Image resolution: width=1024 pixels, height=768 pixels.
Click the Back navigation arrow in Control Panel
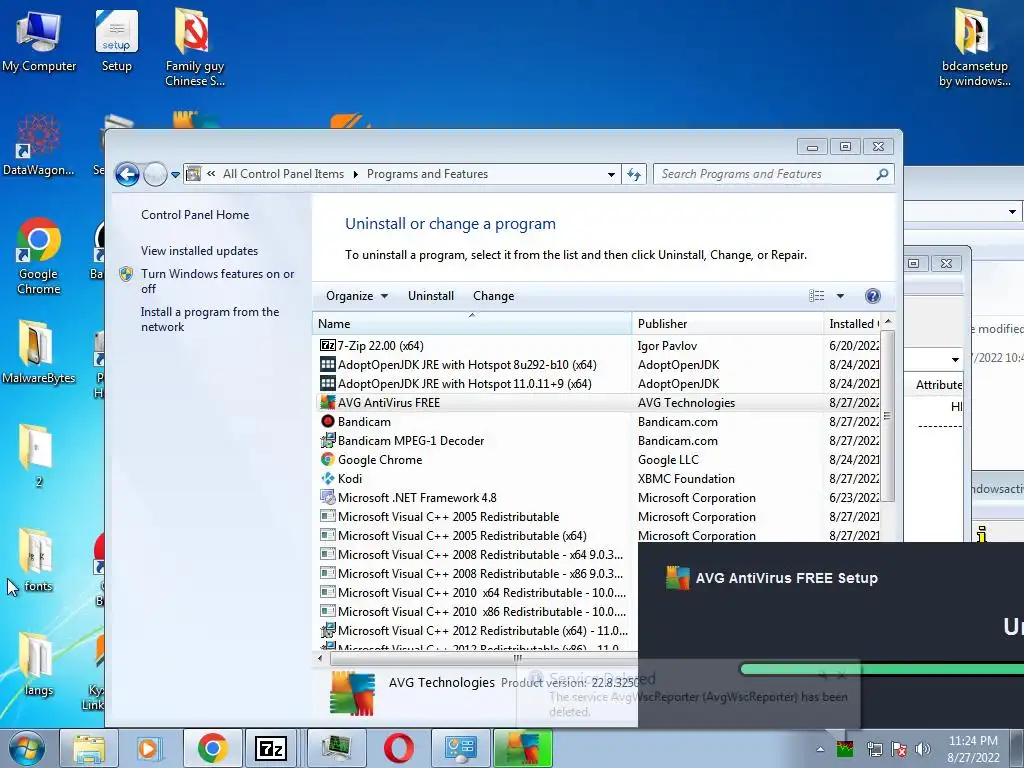[x=127, y=174]
